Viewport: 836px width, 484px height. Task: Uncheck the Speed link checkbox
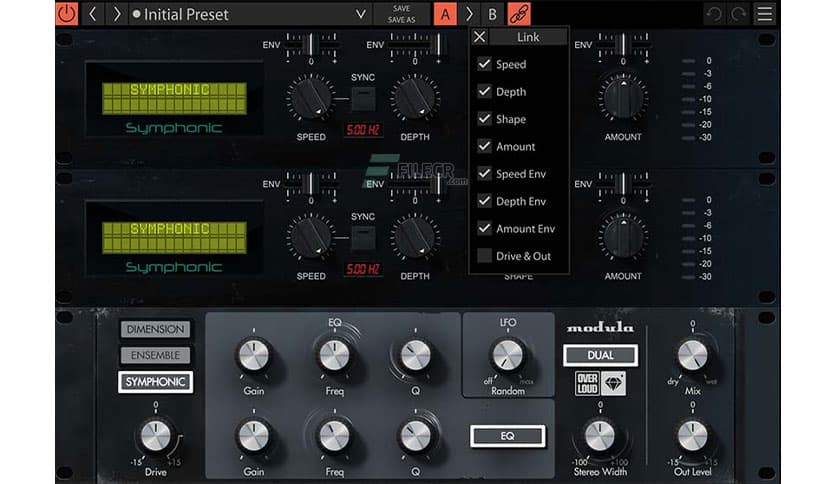(484, 64)
